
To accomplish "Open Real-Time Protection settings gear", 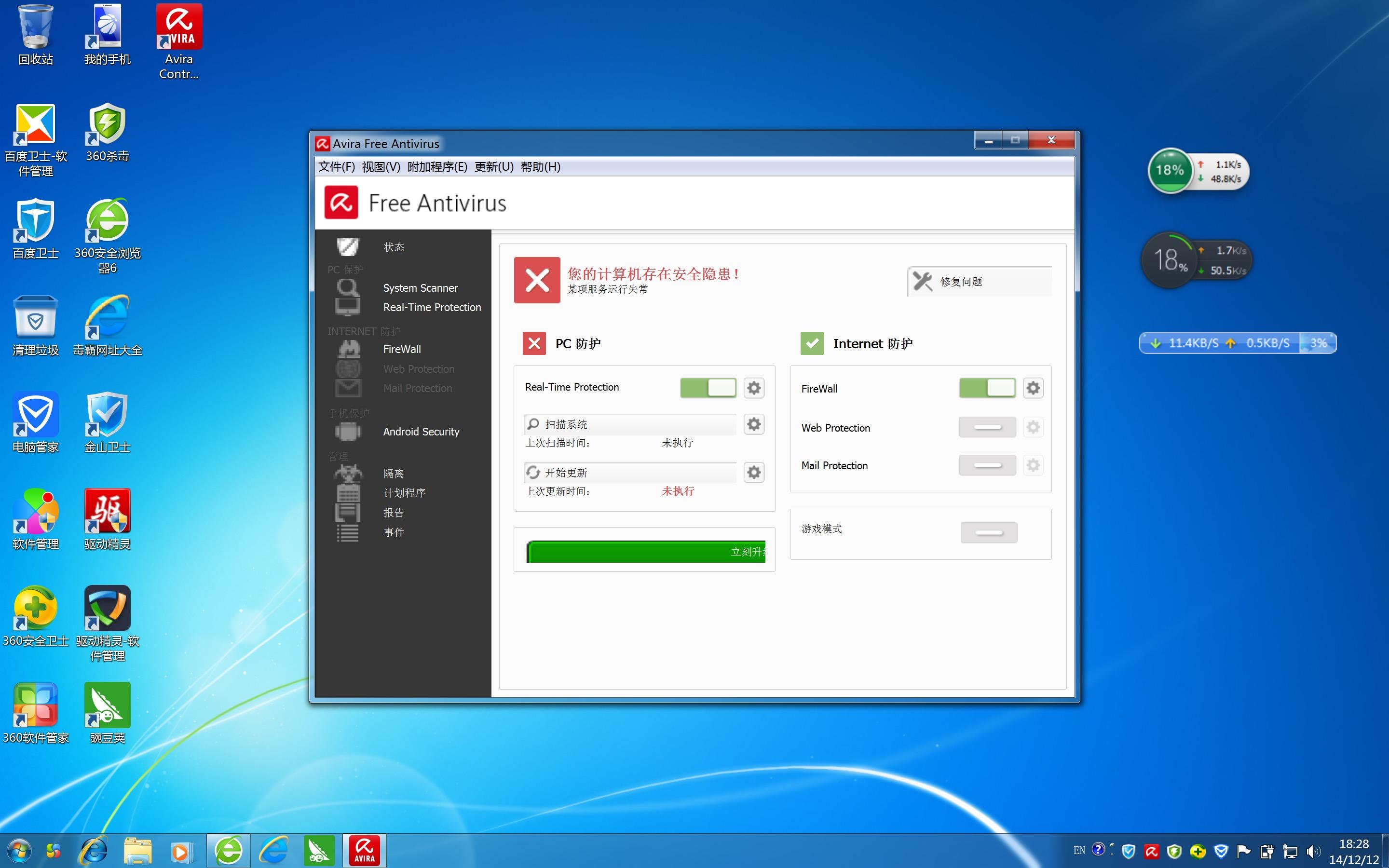I will tap(754, 388).
